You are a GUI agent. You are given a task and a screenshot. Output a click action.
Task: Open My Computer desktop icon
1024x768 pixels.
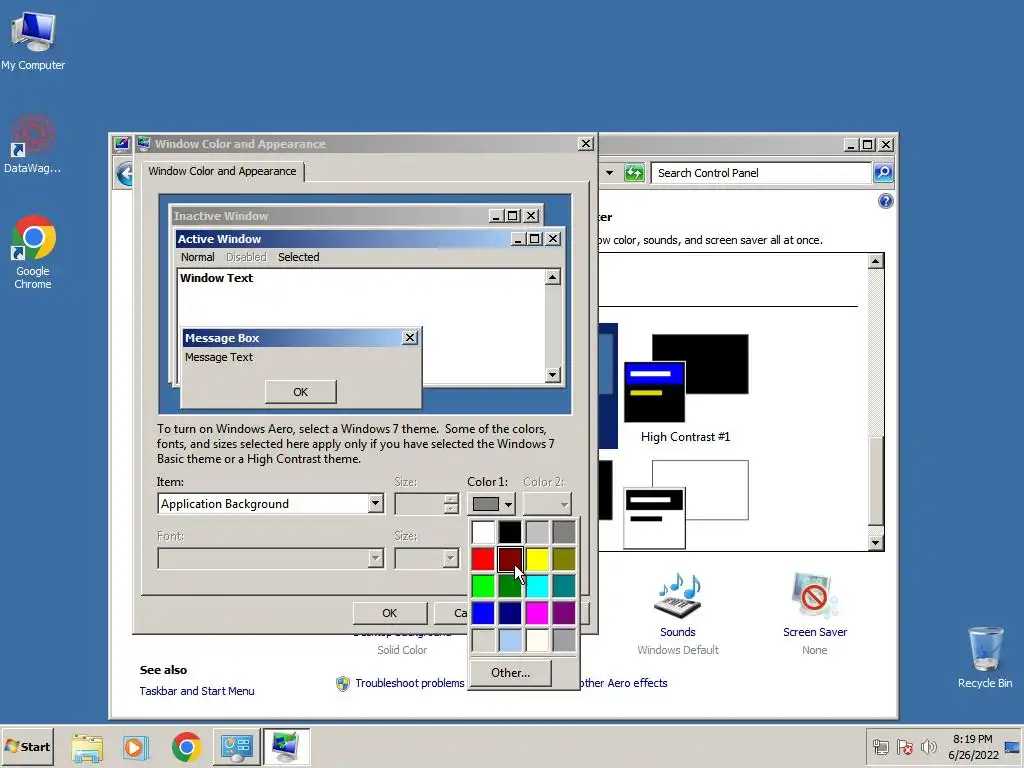pyautogui.click(x=33, y=40)
